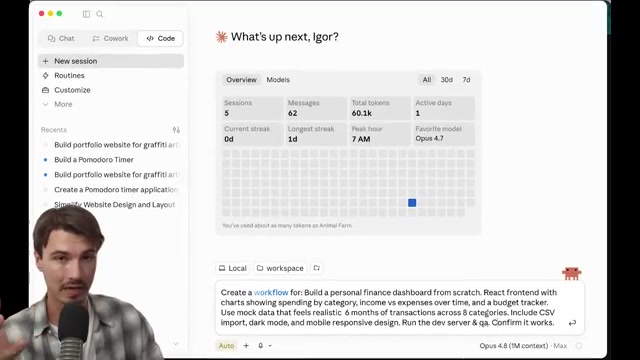Toggle the Auto permission mode
The height and width of the screenshot is (360, 640).
click(x=227, y=346)
